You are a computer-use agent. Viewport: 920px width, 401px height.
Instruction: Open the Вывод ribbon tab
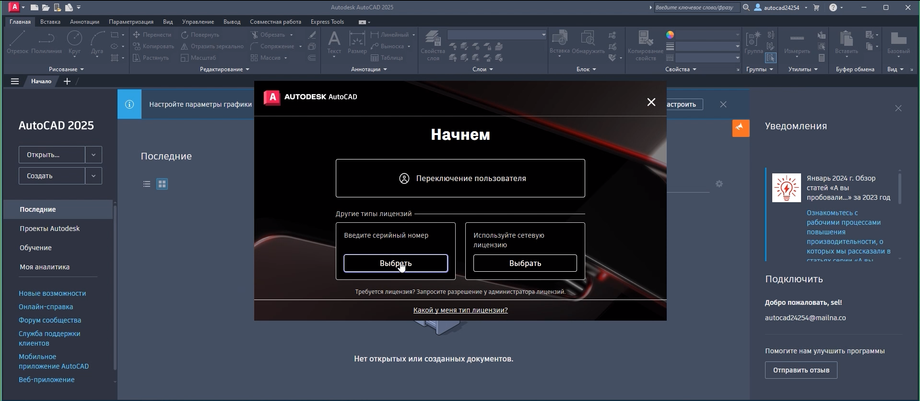(x=232, y=22)
